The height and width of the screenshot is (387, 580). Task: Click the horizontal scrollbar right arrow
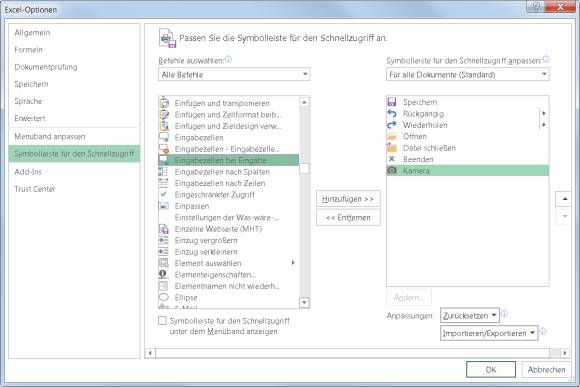pyautogui.click(x=565, y=353)
